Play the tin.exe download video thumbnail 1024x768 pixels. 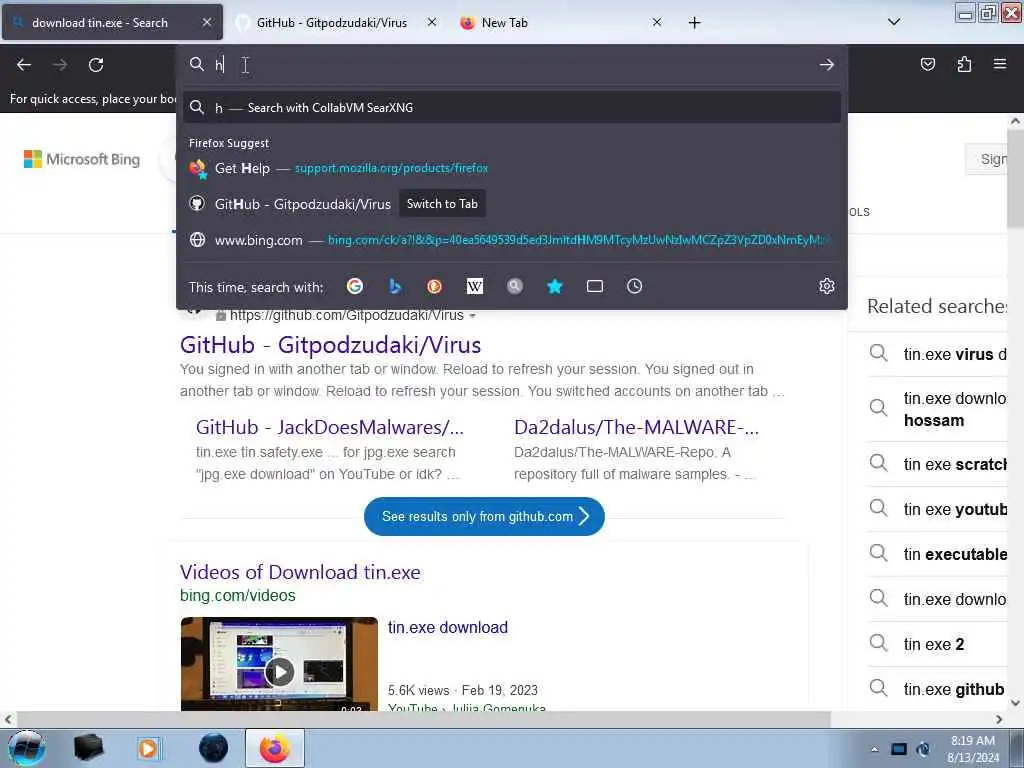(x=280, y=664)
